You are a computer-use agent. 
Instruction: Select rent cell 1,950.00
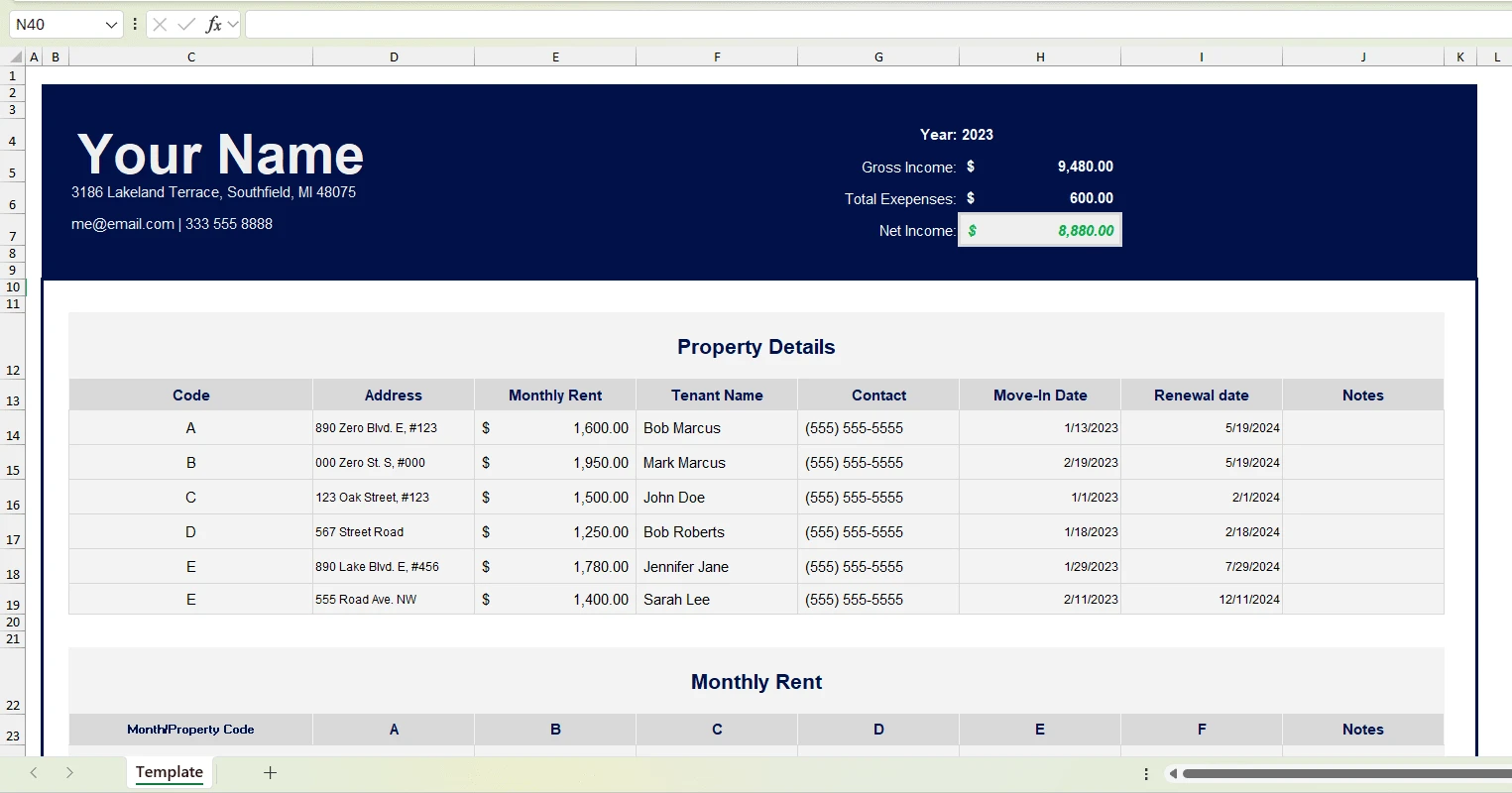(555, 463)
